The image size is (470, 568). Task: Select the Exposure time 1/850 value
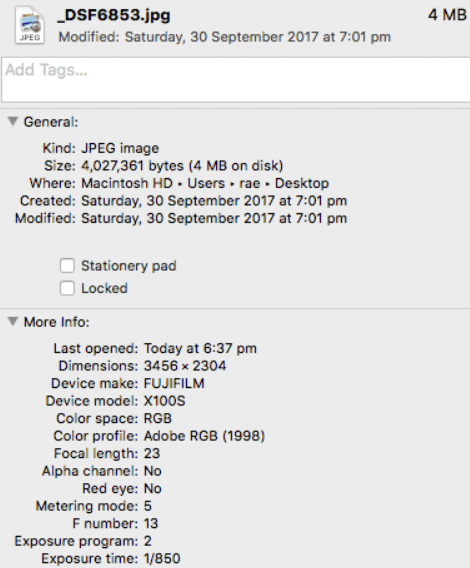coord(162,559)
